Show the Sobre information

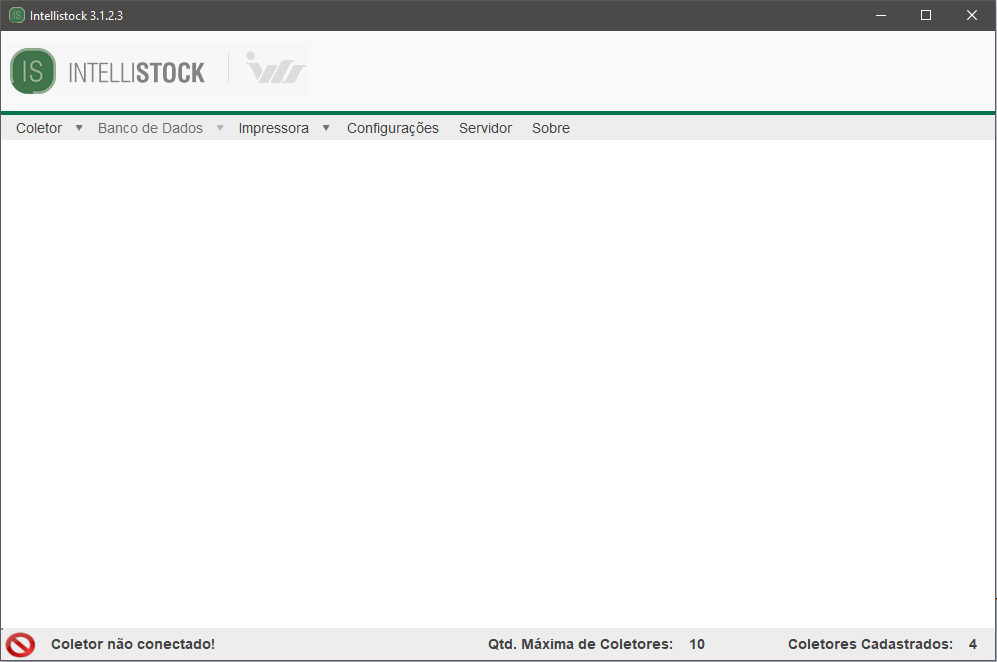[x=551, y=128]
